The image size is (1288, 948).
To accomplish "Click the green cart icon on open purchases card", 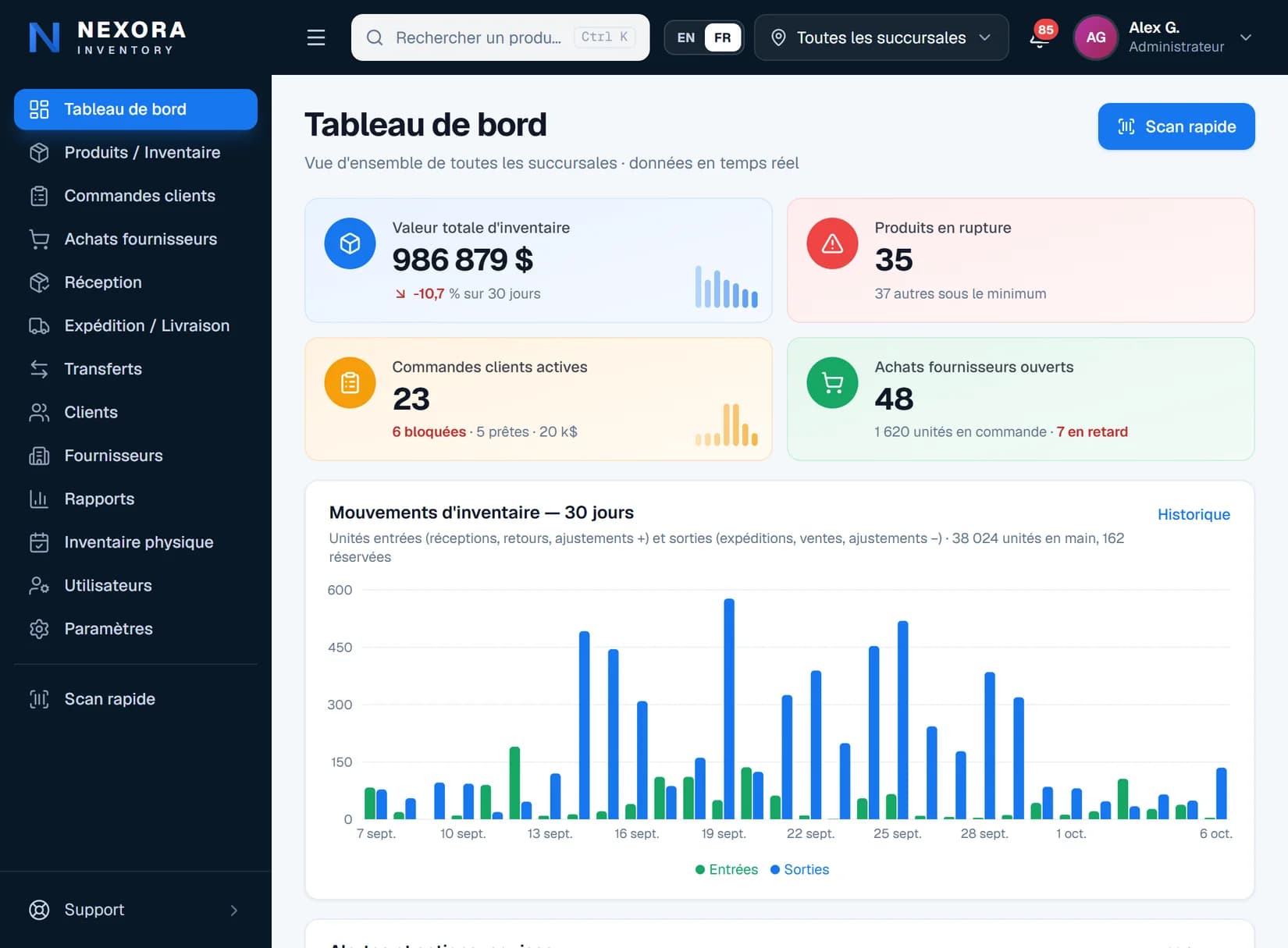I will [x=832, y=382].
